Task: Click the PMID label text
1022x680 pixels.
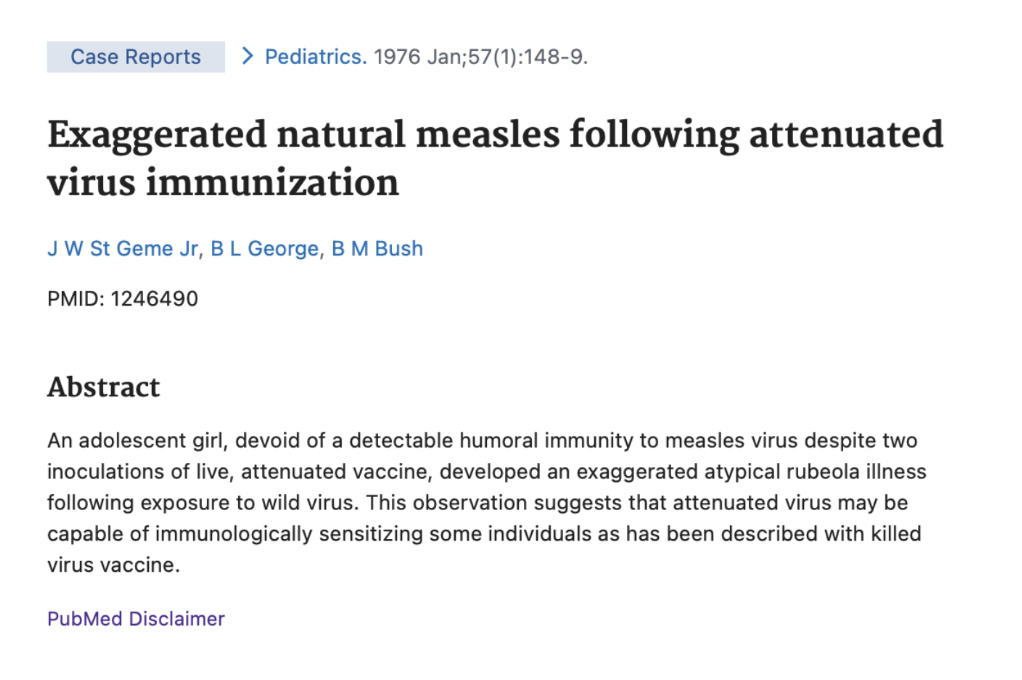Action: [75, 299]
